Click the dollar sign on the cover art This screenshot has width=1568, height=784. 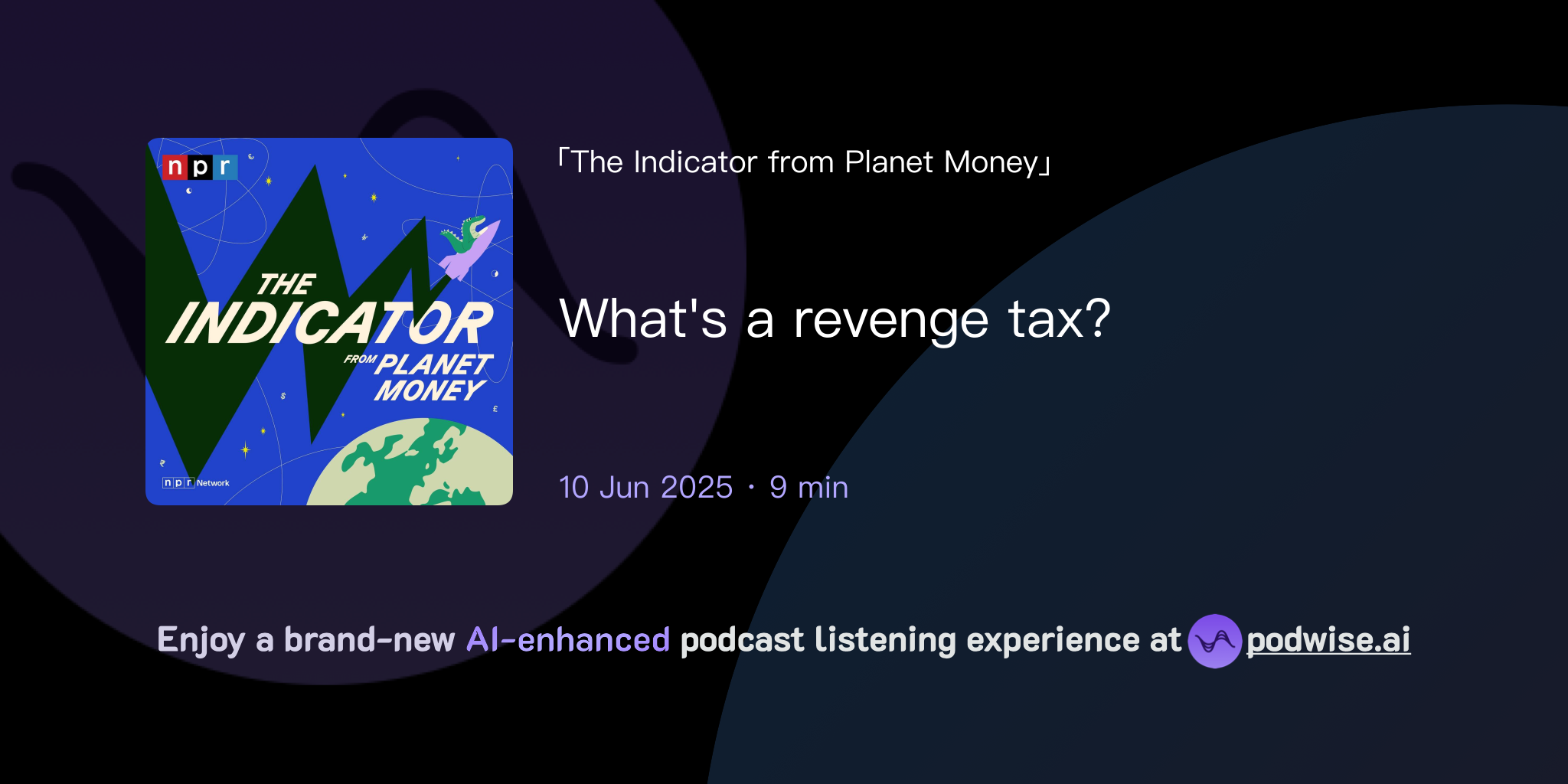point(282,396)
